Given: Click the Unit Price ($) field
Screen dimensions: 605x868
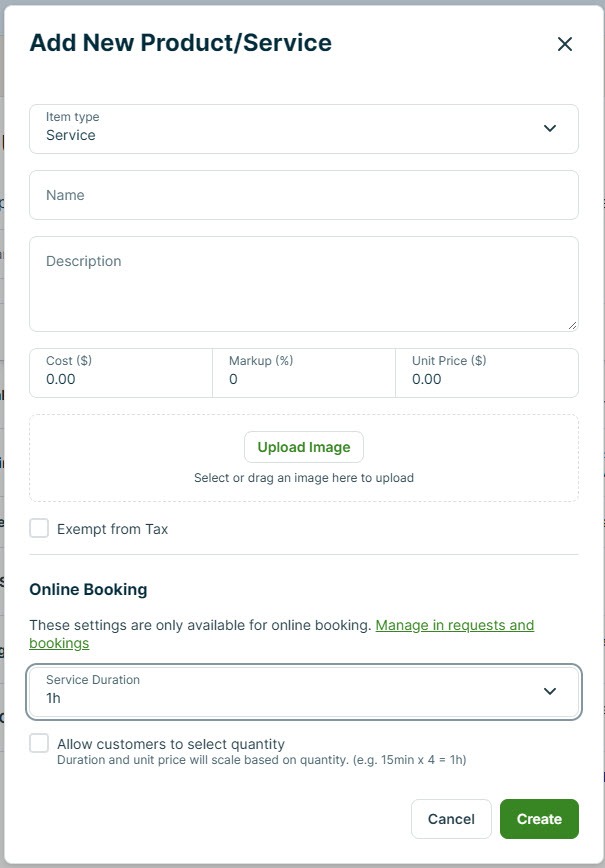Looking at the screenshot, I should (487, 373).
